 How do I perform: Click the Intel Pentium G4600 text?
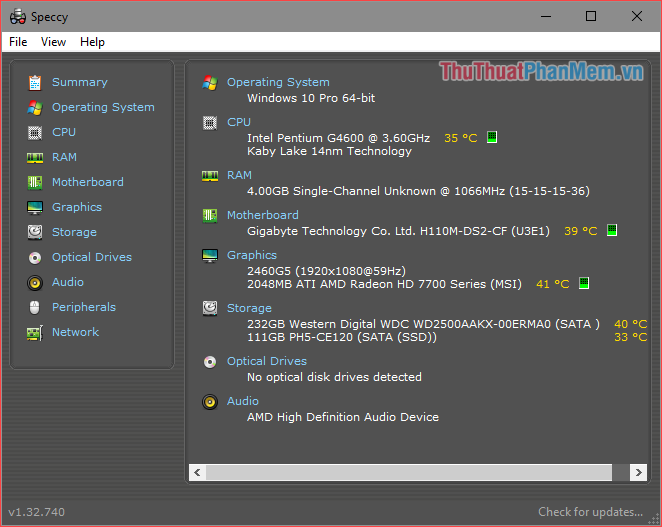pos(339,138)
